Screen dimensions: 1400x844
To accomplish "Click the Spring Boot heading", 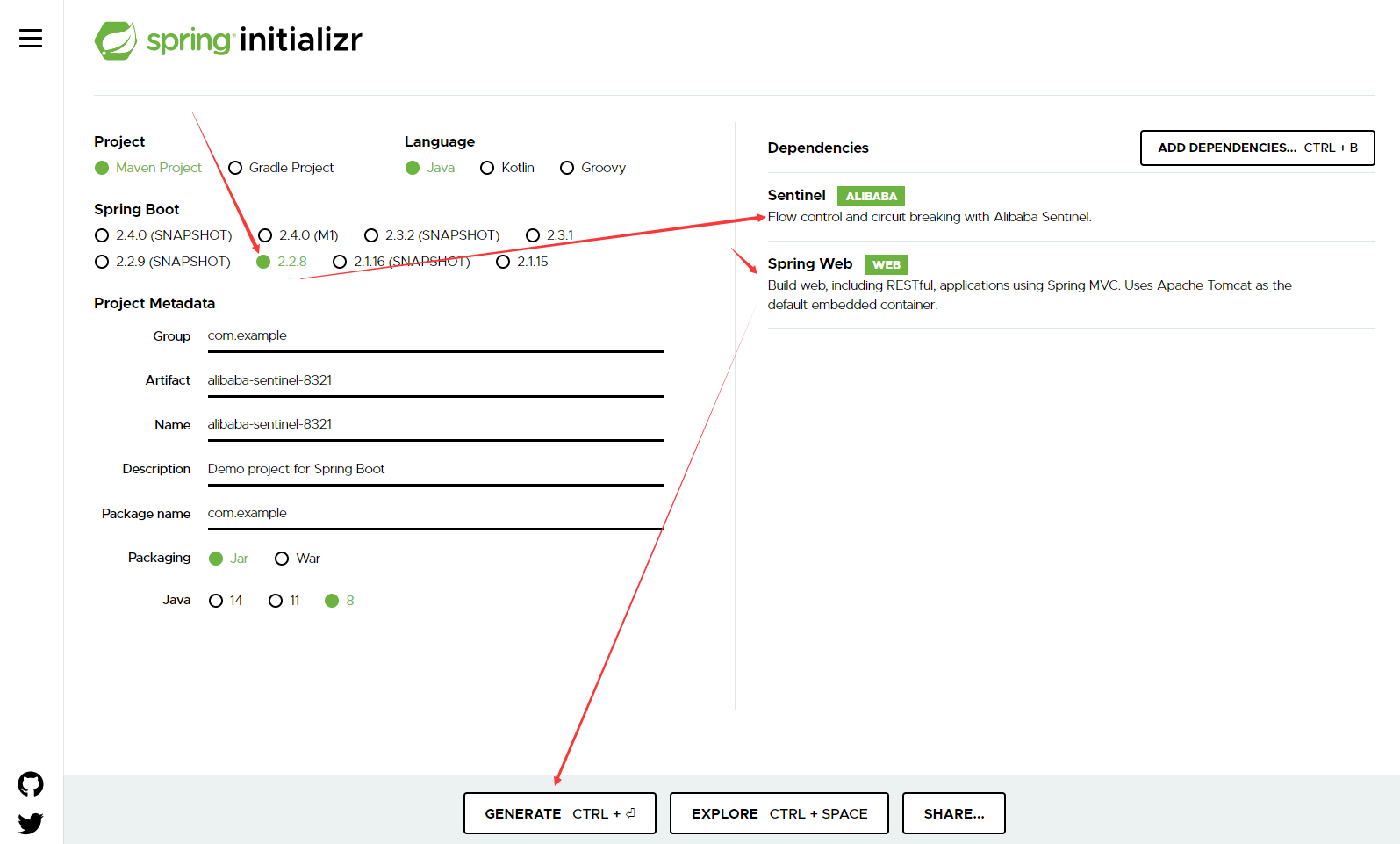I will click(137, 209).
